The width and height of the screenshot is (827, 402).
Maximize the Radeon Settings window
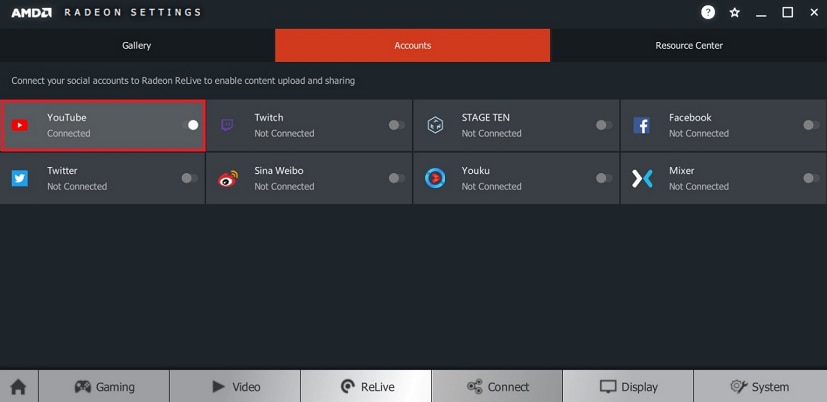[787, 12]
